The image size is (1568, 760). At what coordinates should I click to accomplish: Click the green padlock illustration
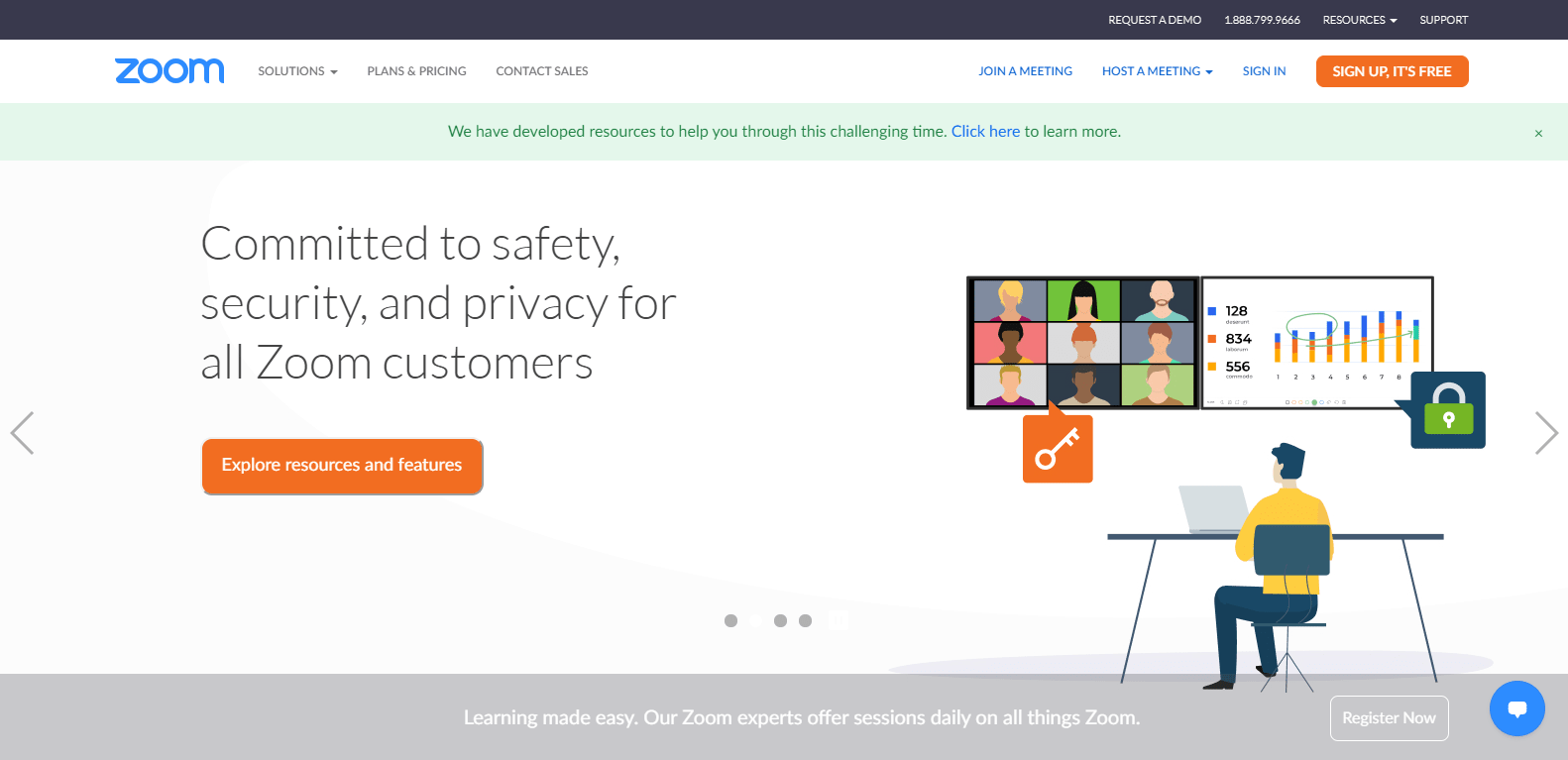1448,409
